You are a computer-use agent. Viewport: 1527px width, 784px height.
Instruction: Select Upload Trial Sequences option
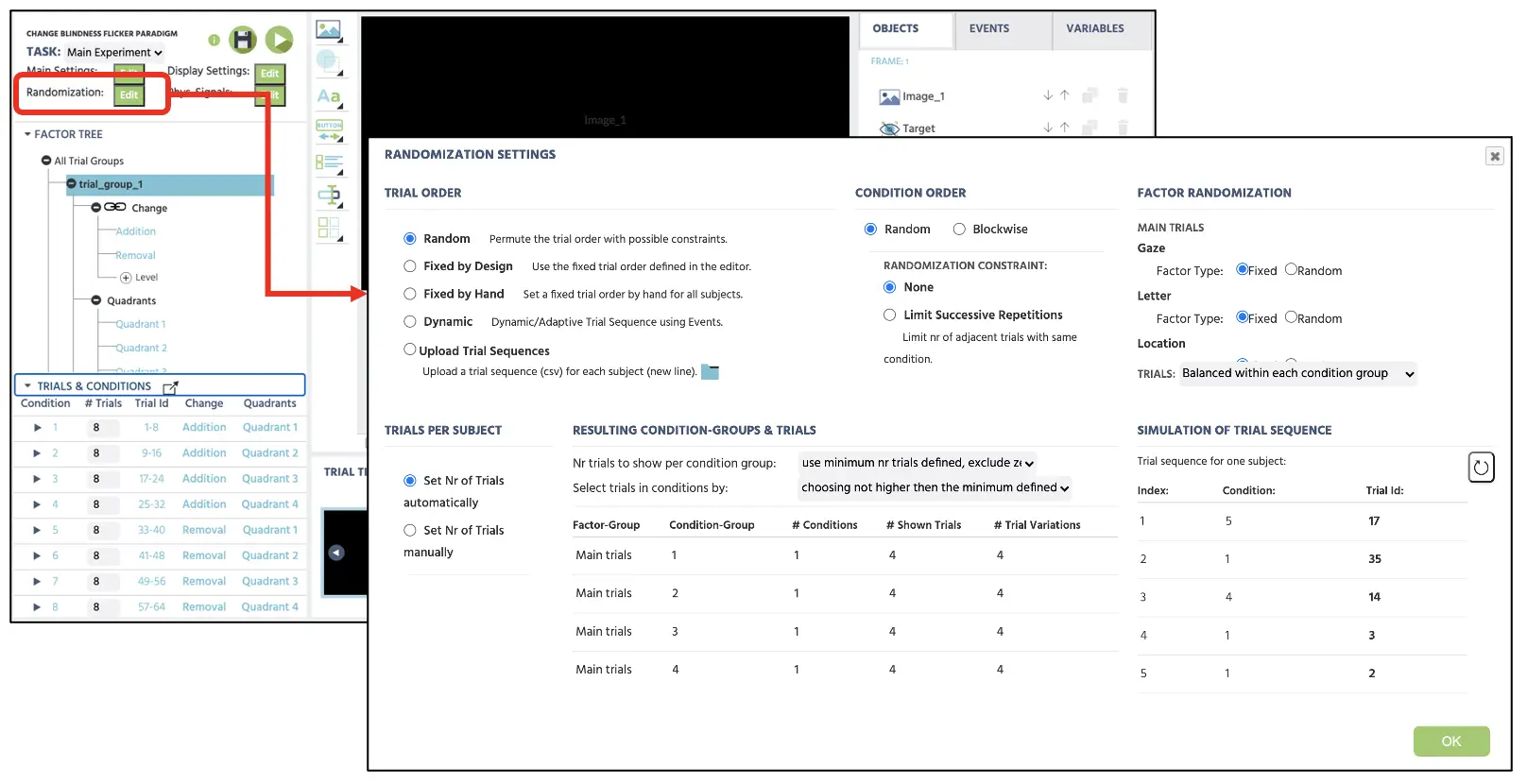[410, 349]
